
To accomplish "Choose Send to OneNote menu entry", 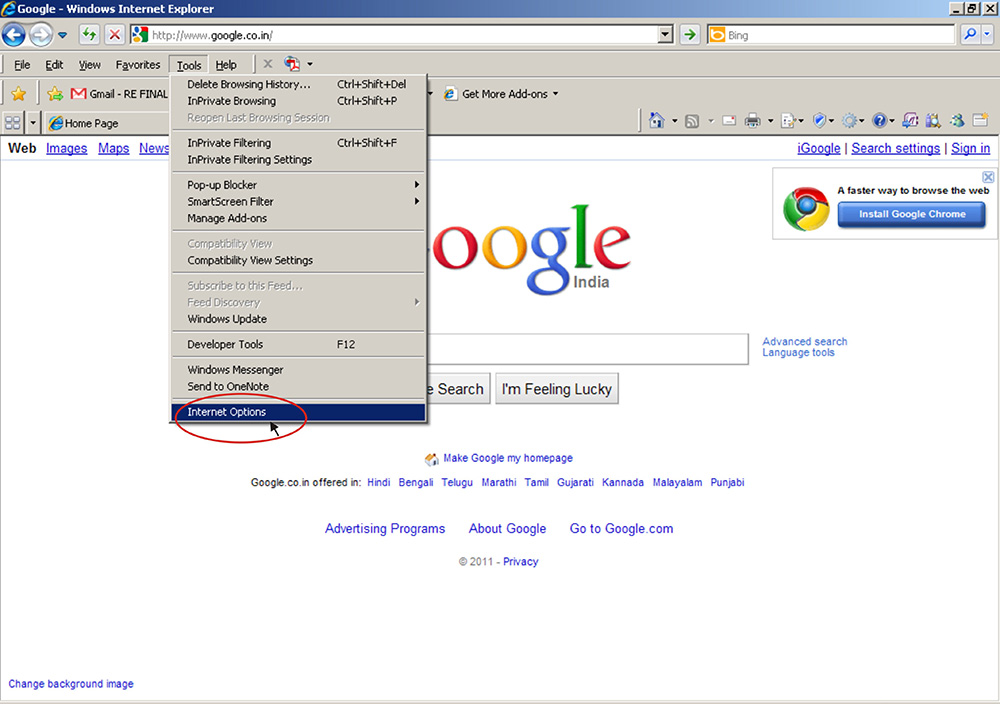I will click(298, 386).
